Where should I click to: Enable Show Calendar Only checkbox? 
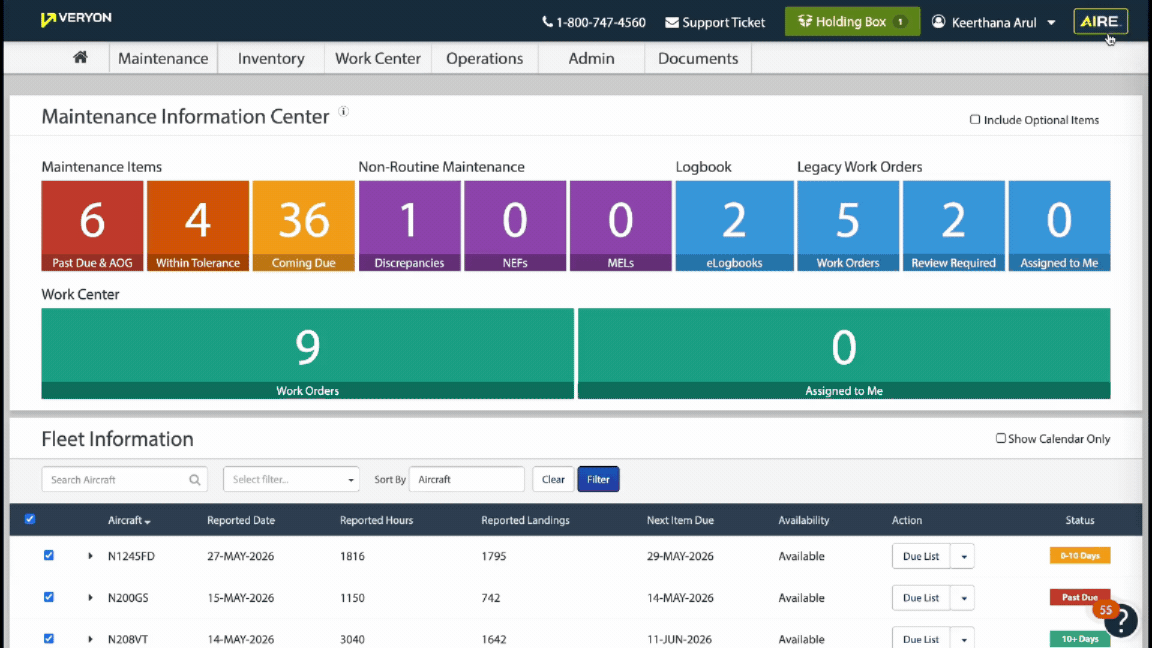pos(1001,438)
